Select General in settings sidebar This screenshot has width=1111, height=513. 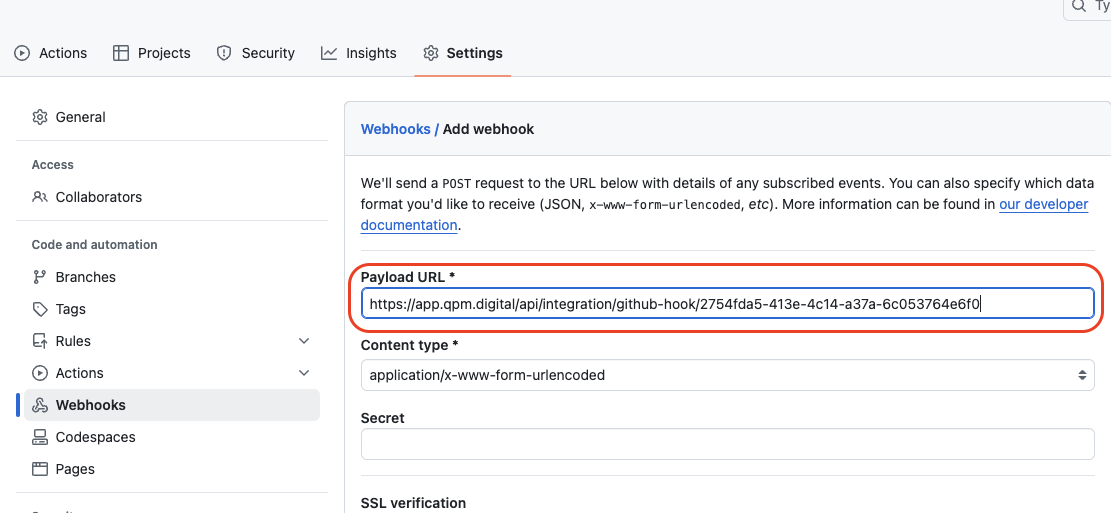[x=80, y=117]
